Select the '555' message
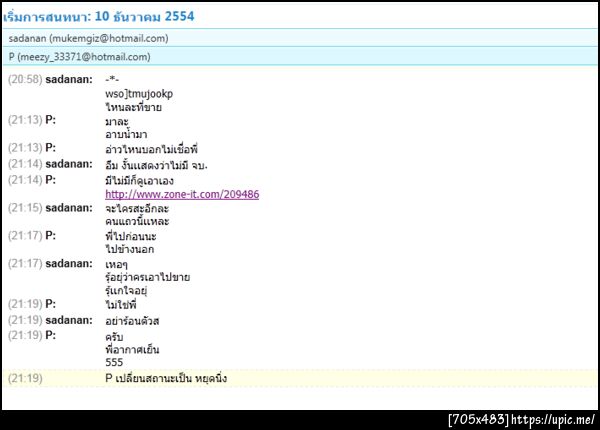The height and width of the screenshot is (430, 600). [114, 362]
